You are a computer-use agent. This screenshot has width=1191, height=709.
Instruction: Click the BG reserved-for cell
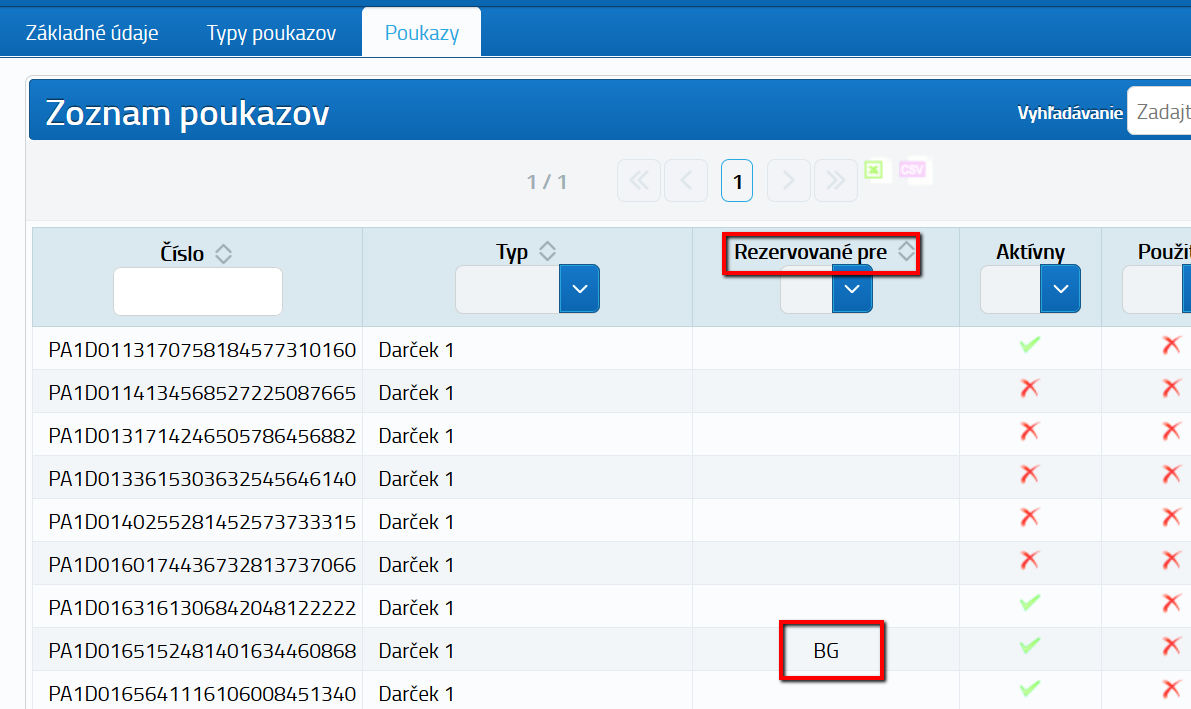click(x=826, y=651)
